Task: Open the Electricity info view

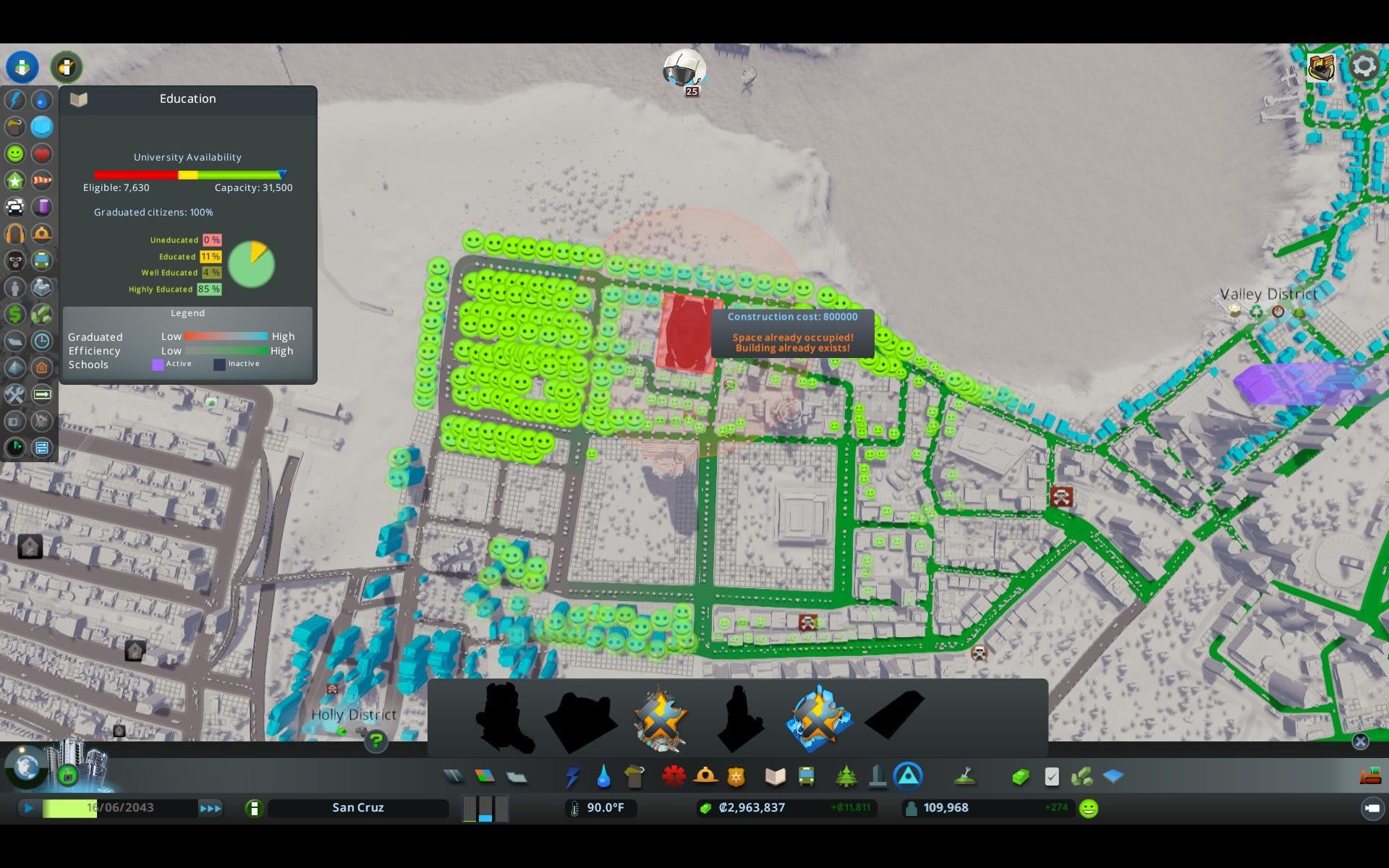Action: point(14,100)
